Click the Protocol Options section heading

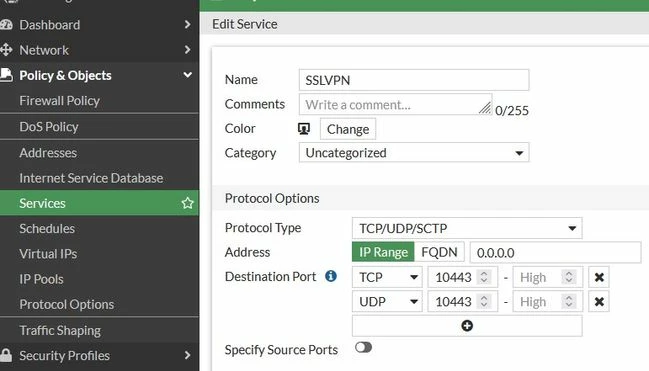272,198
